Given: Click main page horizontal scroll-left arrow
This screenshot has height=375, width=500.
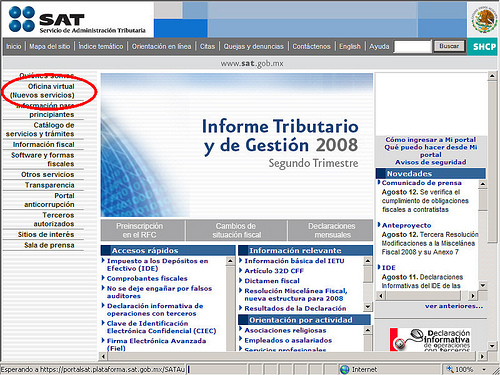Looking at the screenshot, I should (103, 356).
